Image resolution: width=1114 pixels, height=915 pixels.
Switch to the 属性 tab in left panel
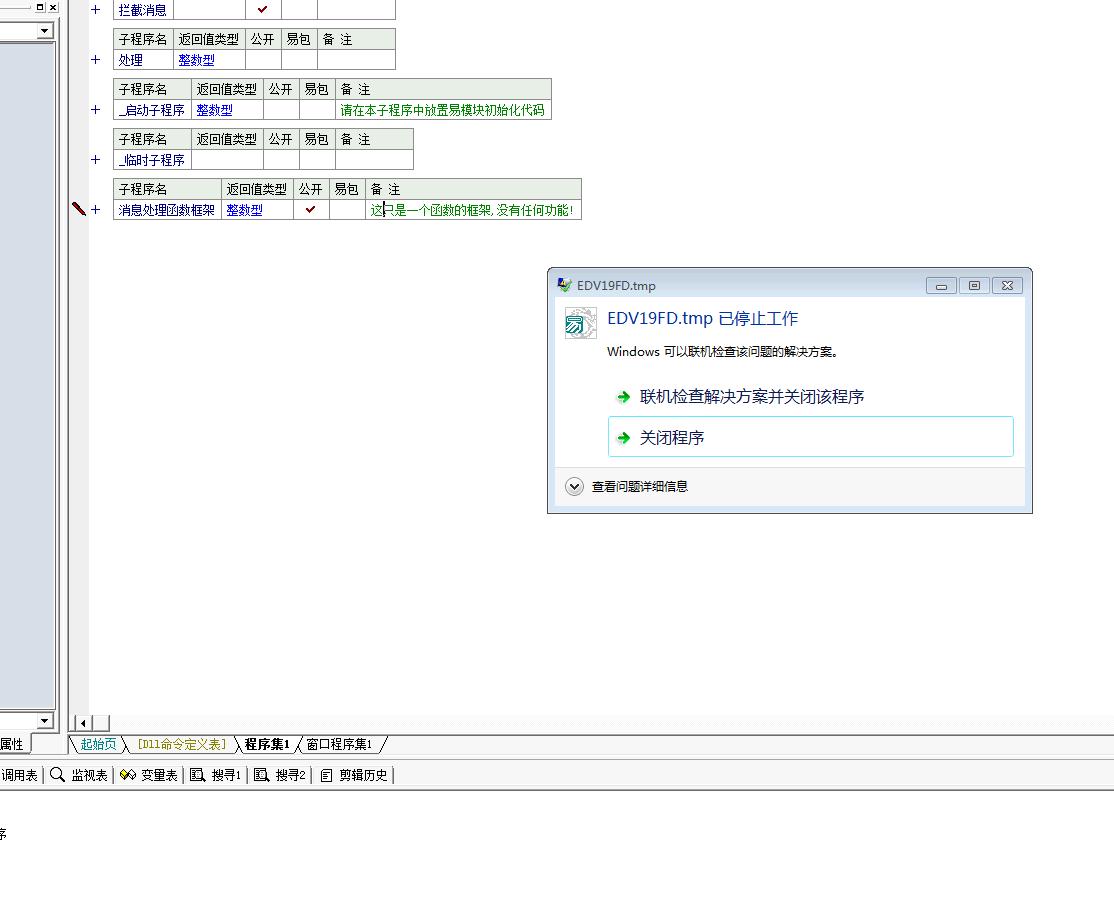(x=12, y=744)
